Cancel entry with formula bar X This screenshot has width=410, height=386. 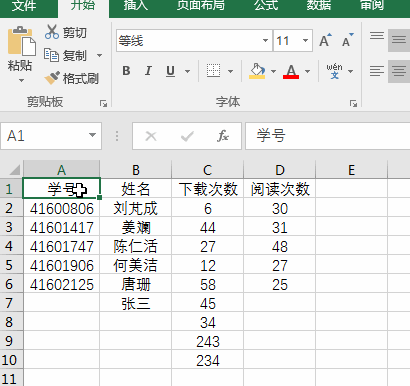click(151, 136)
